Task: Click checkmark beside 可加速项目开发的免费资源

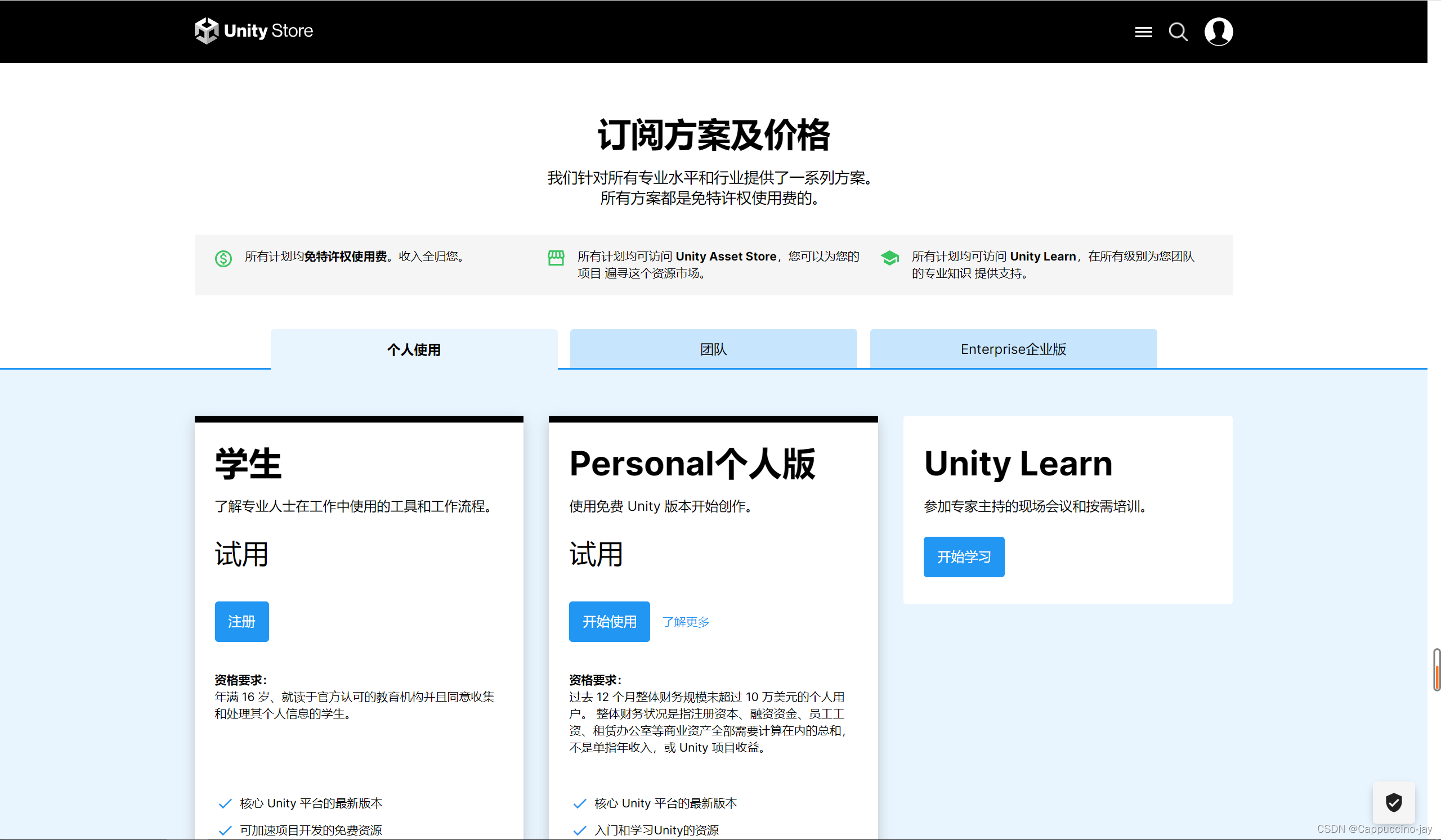Action: coord(225,830)
